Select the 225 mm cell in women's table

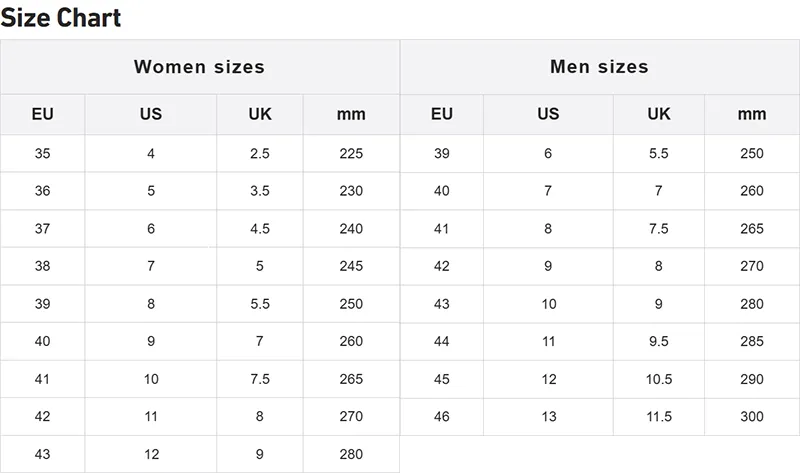pyautogui.click(x=351, y=153)
